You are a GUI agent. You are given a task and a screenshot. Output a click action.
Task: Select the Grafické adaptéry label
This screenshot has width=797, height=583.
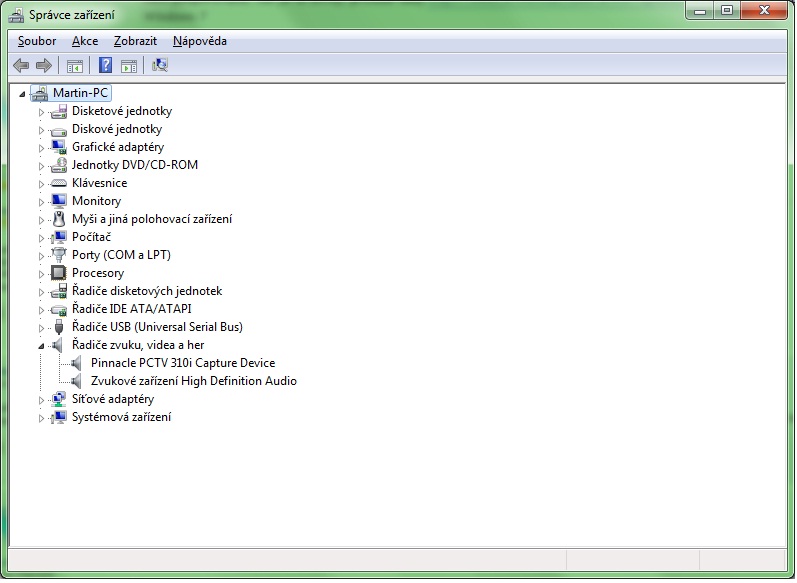(x=118, y=147)
